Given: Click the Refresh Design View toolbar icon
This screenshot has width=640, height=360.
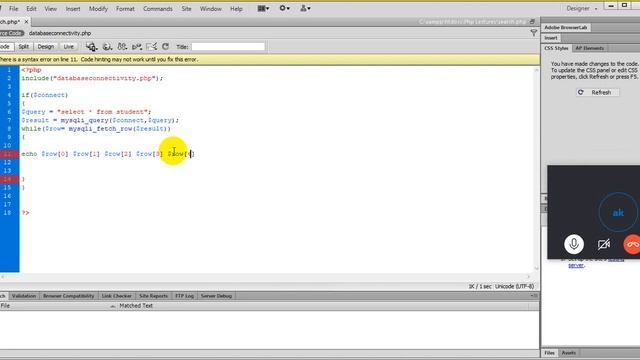Looking at the screenshot, I should 165,47.
